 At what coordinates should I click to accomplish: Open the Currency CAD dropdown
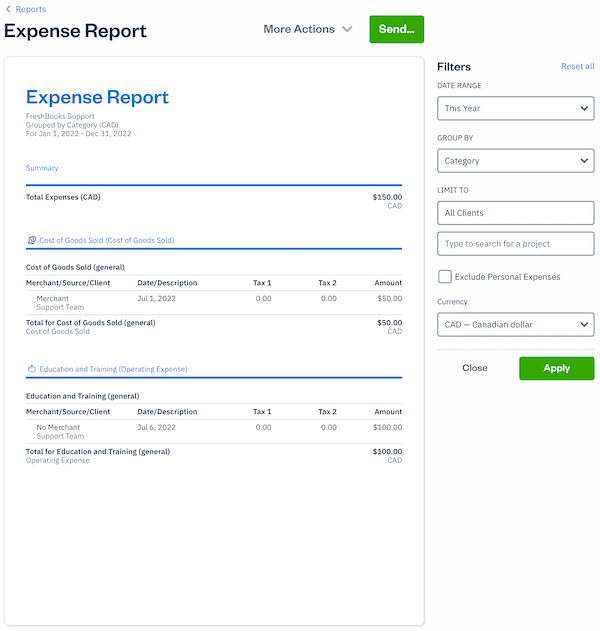(515, 324)
